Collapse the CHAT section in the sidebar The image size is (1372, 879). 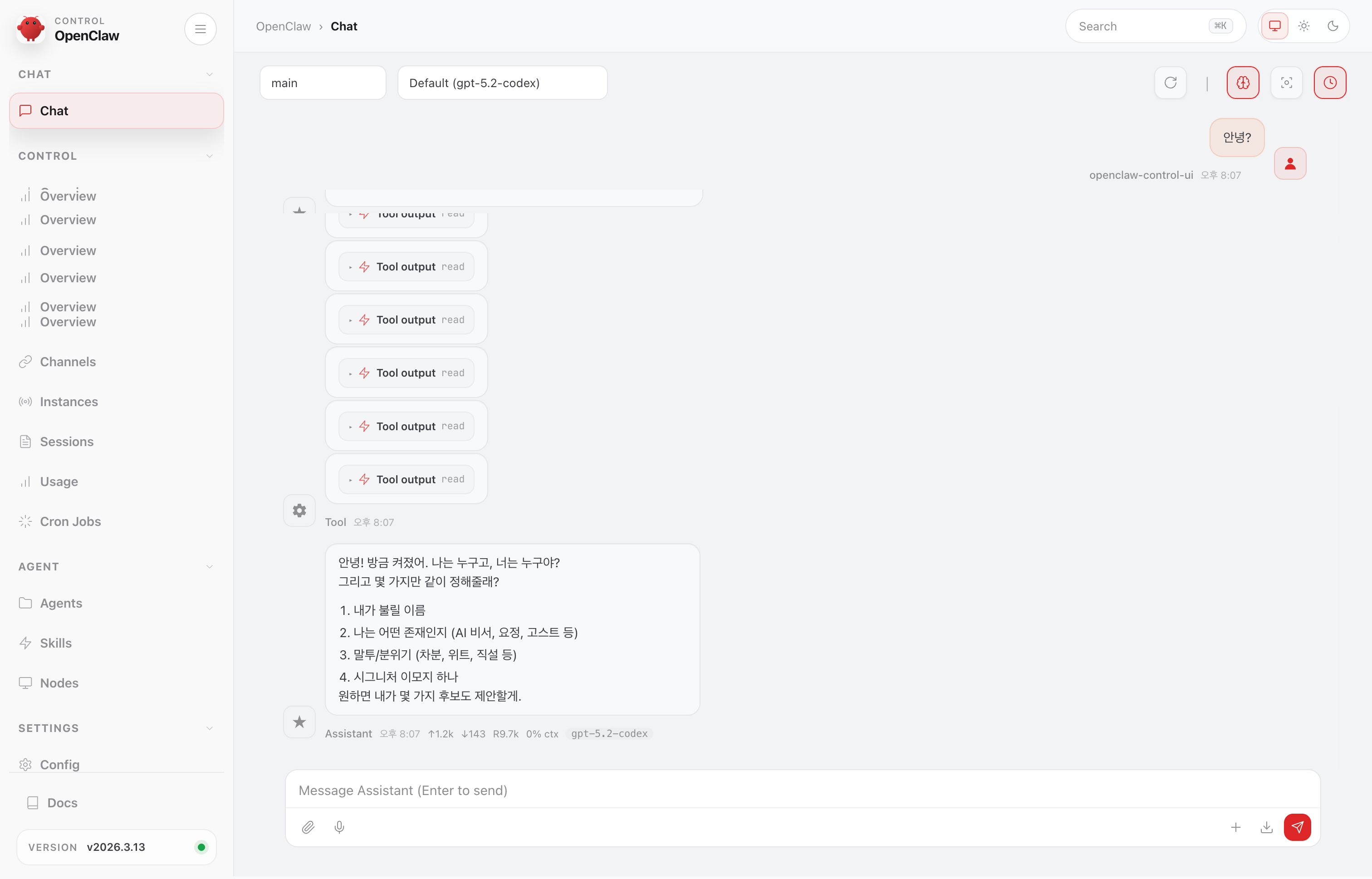(x=210, y=74)
